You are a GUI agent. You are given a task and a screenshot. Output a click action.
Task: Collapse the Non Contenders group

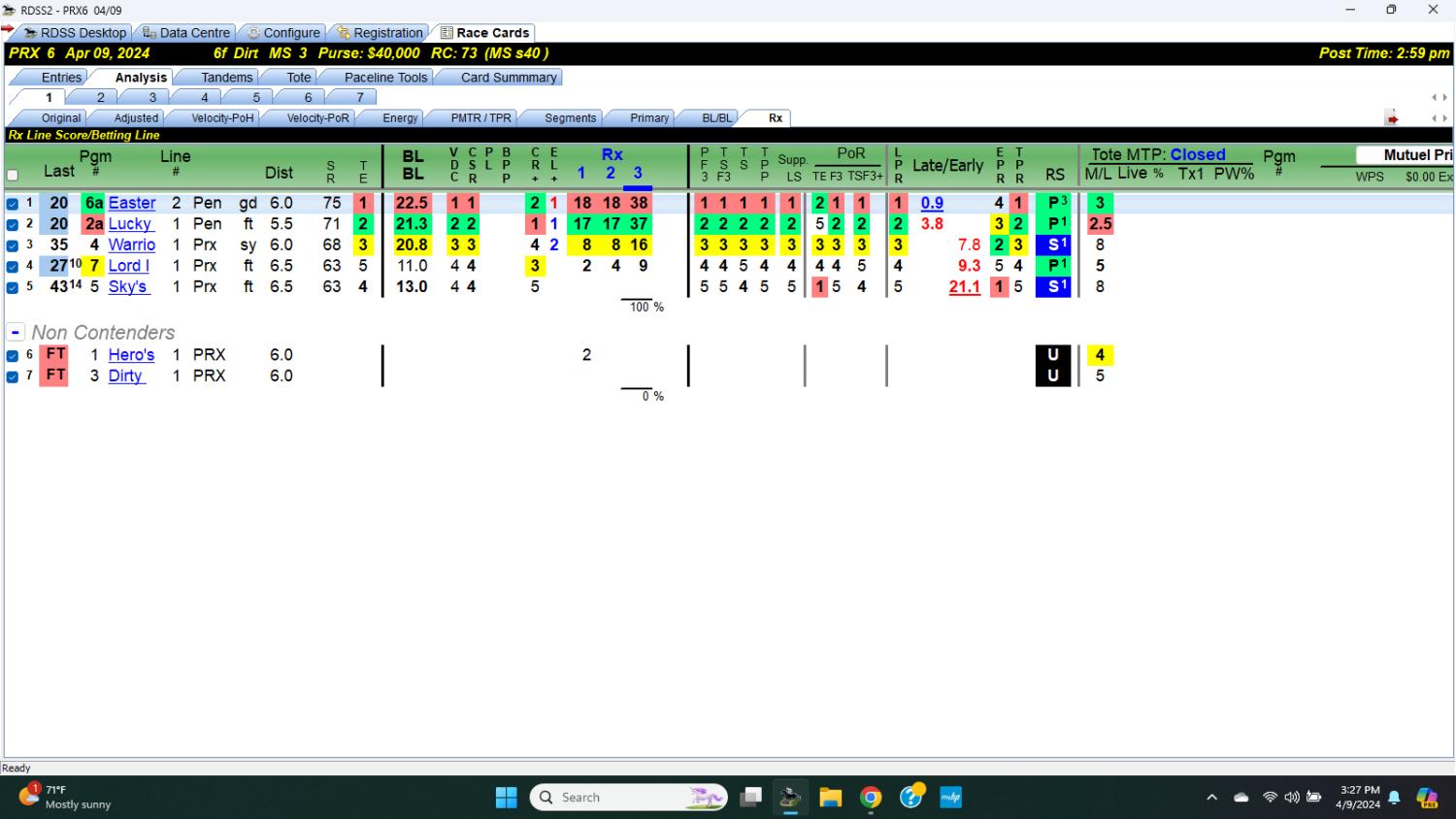pyautogui.click(x=16, y=332)
